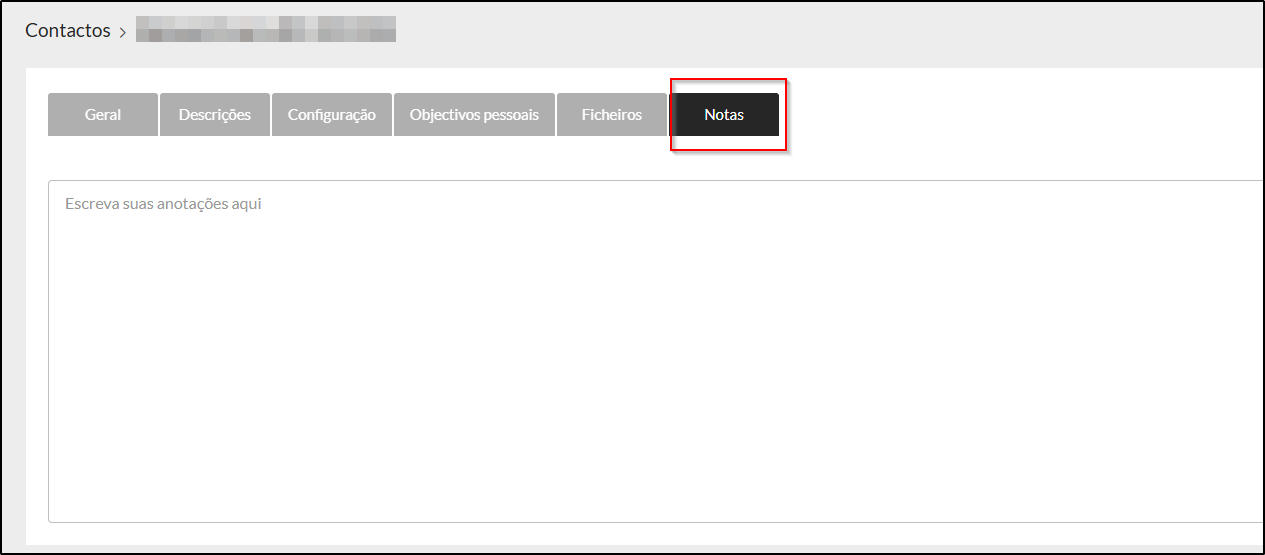Click the 'Escreva suas anotações aqui' placeholder
This screenshot has width=1265, height=555.
pyautogui.click(x=163, y=204)
